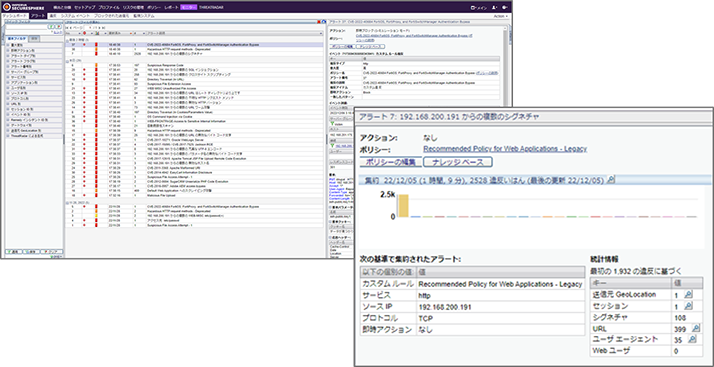Click magnifier icon beside URL value 399
Viewport: 714px width, 367px height.
click(x=695, y=328)
